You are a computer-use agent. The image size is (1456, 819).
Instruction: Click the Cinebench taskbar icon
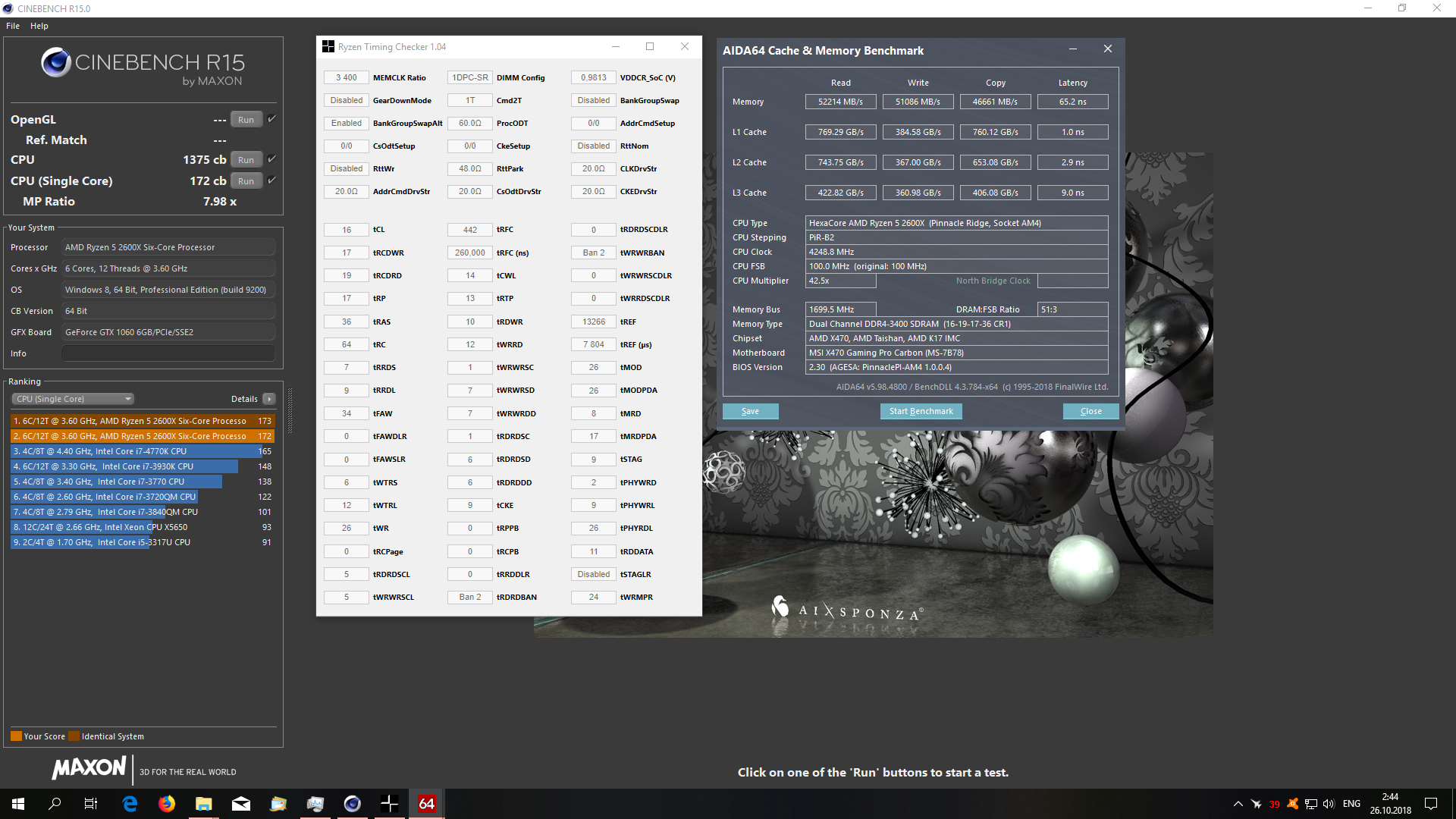click(x=353, y=804)
